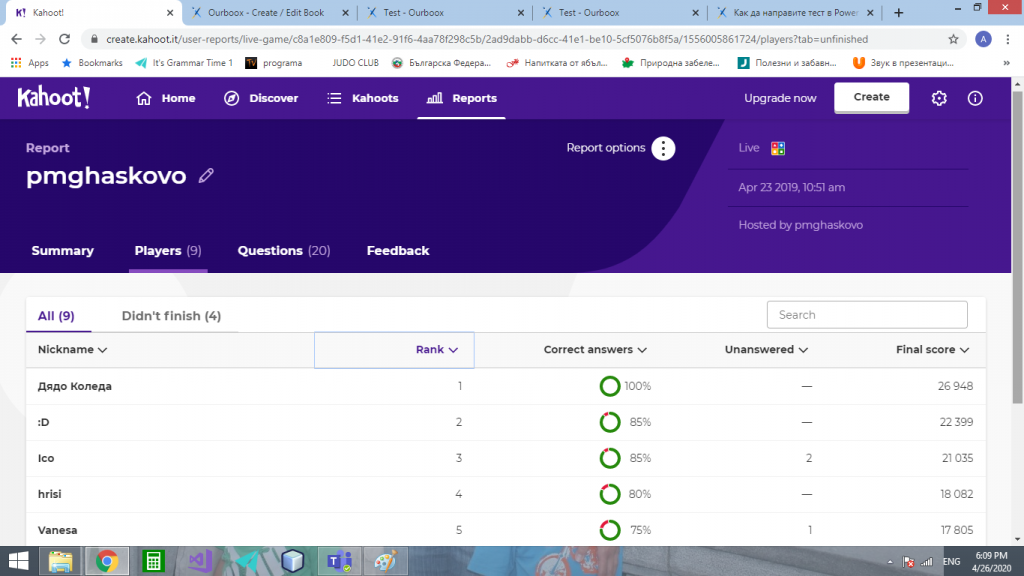Open the Полезни и забавн... bookmark
Image resolution: width=1024 pixels, height=576 pixels.
tap(787, 63)
